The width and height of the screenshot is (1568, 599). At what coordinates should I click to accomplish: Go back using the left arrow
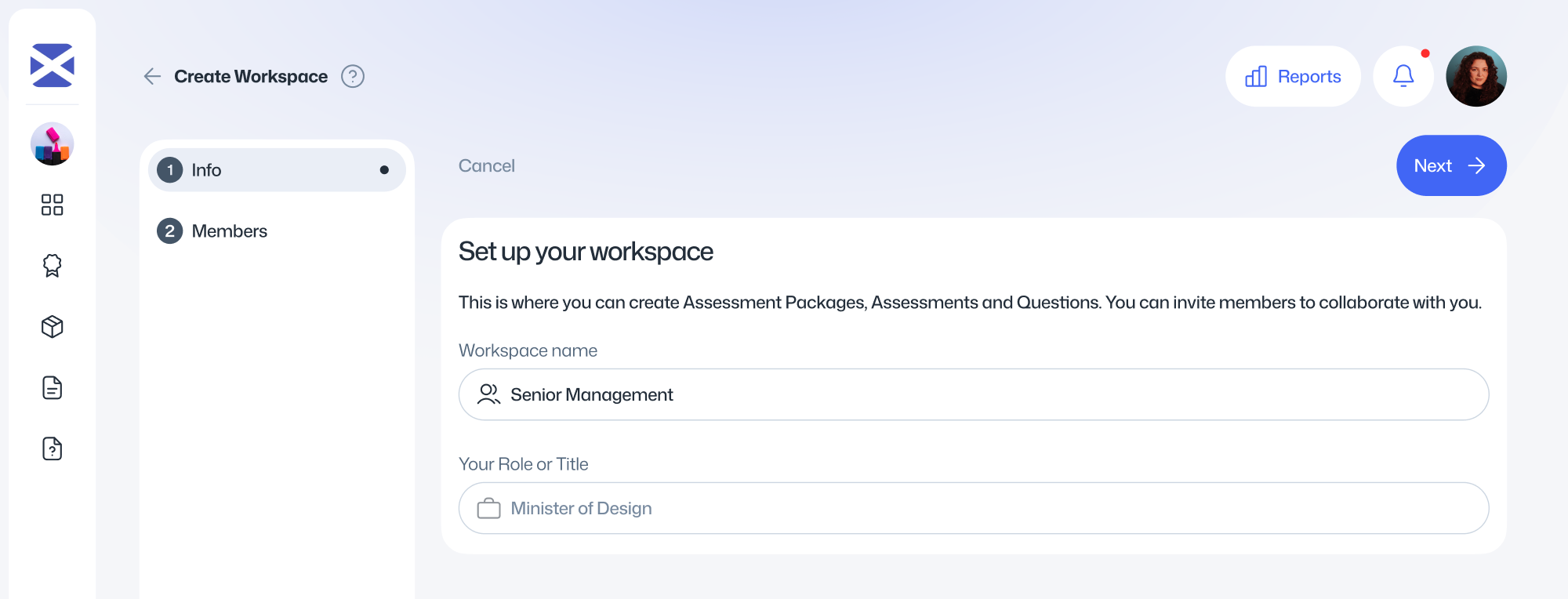coord(152,76)
